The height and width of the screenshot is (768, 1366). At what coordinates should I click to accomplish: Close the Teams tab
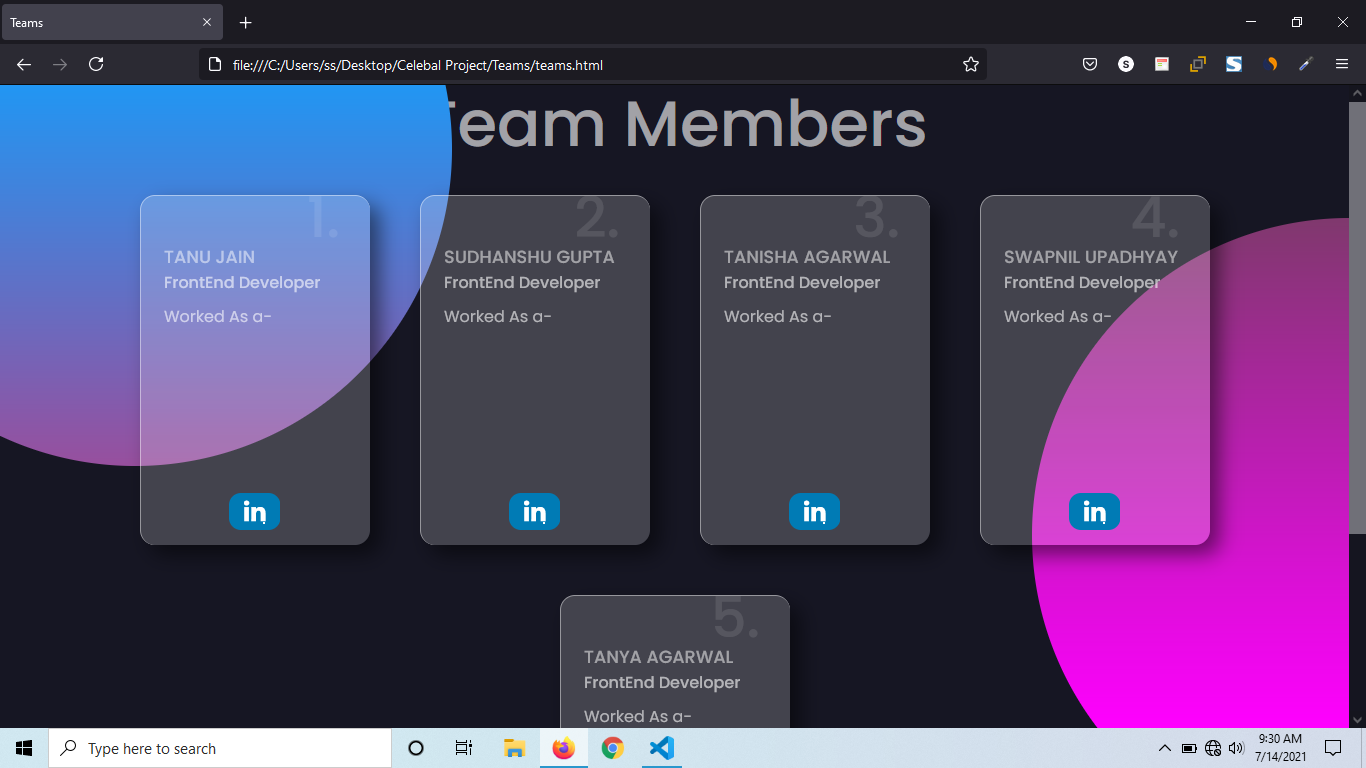tap(207, 22)
